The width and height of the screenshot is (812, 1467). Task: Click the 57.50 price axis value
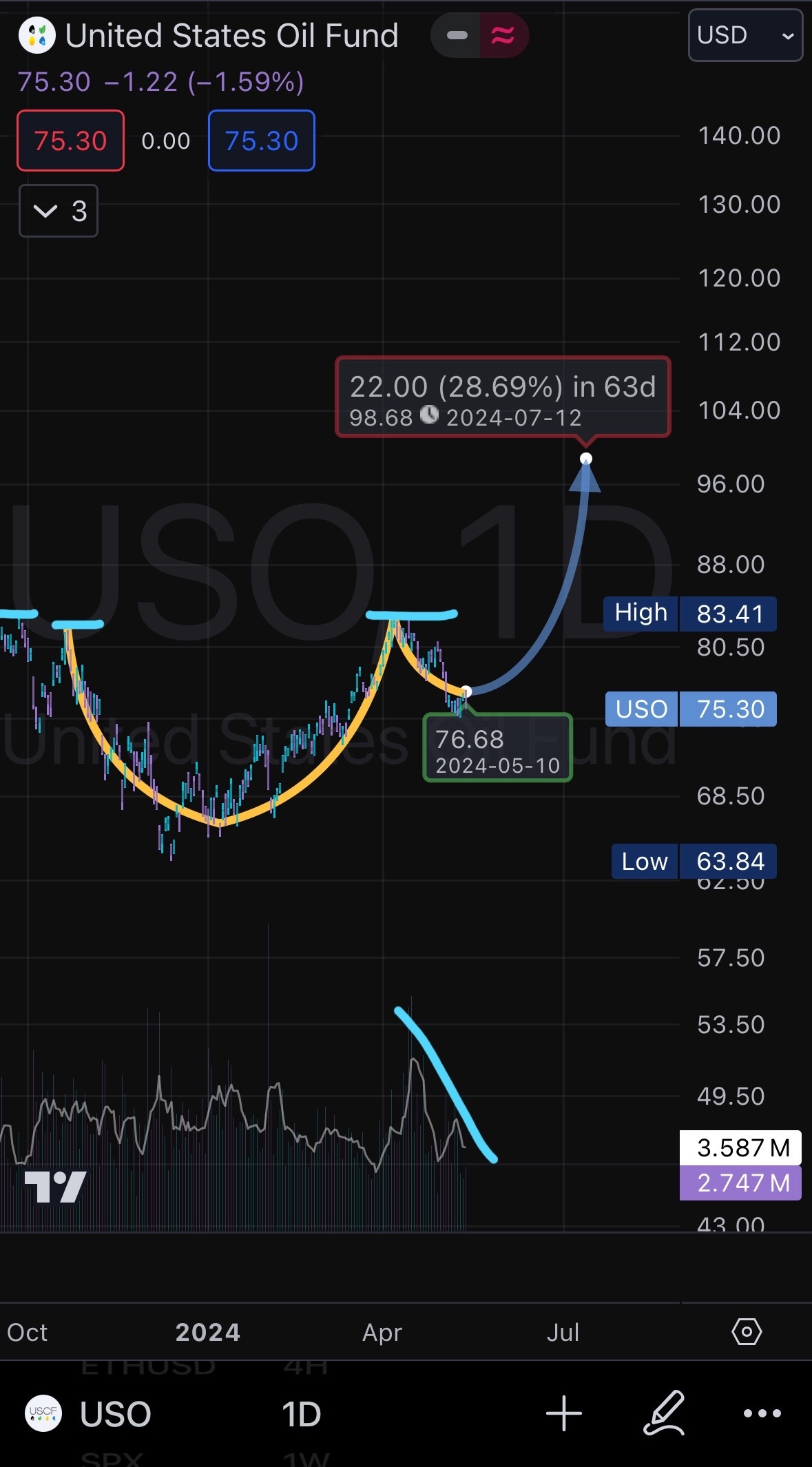point(731,958)
